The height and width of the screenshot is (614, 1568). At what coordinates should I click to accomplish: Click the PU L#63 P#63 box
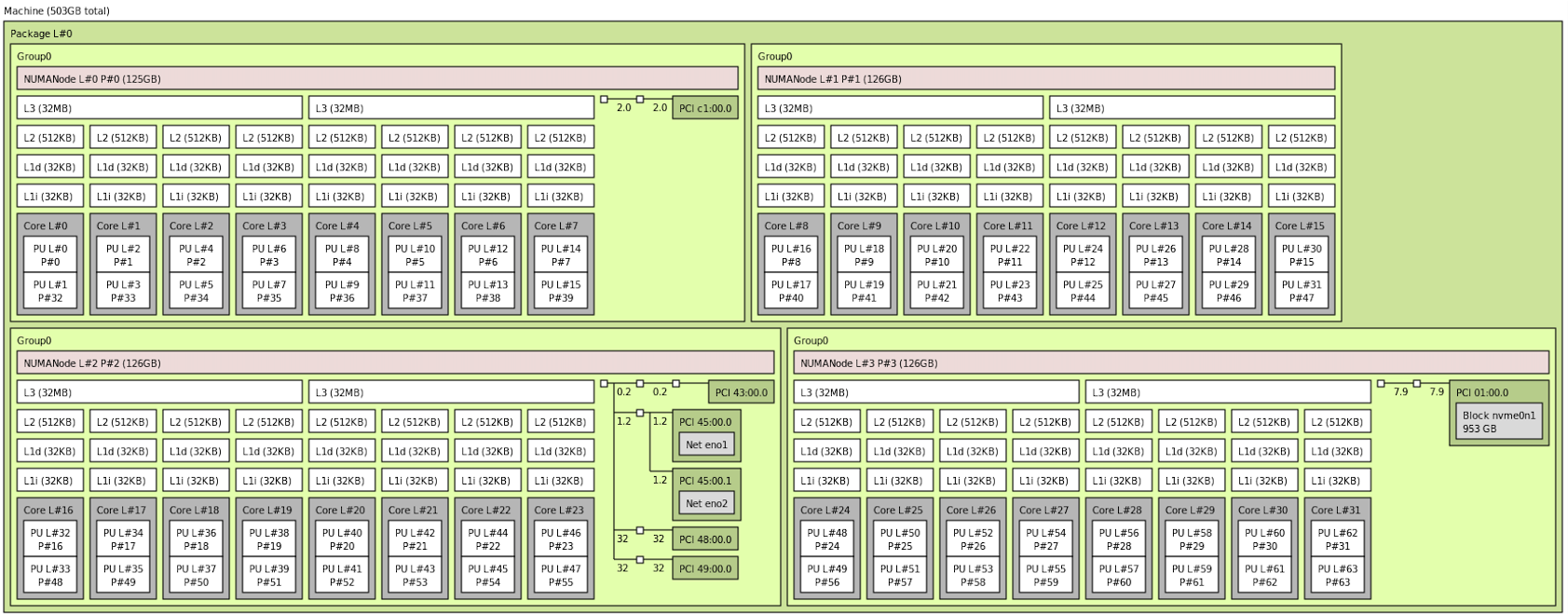(1337, 576)
